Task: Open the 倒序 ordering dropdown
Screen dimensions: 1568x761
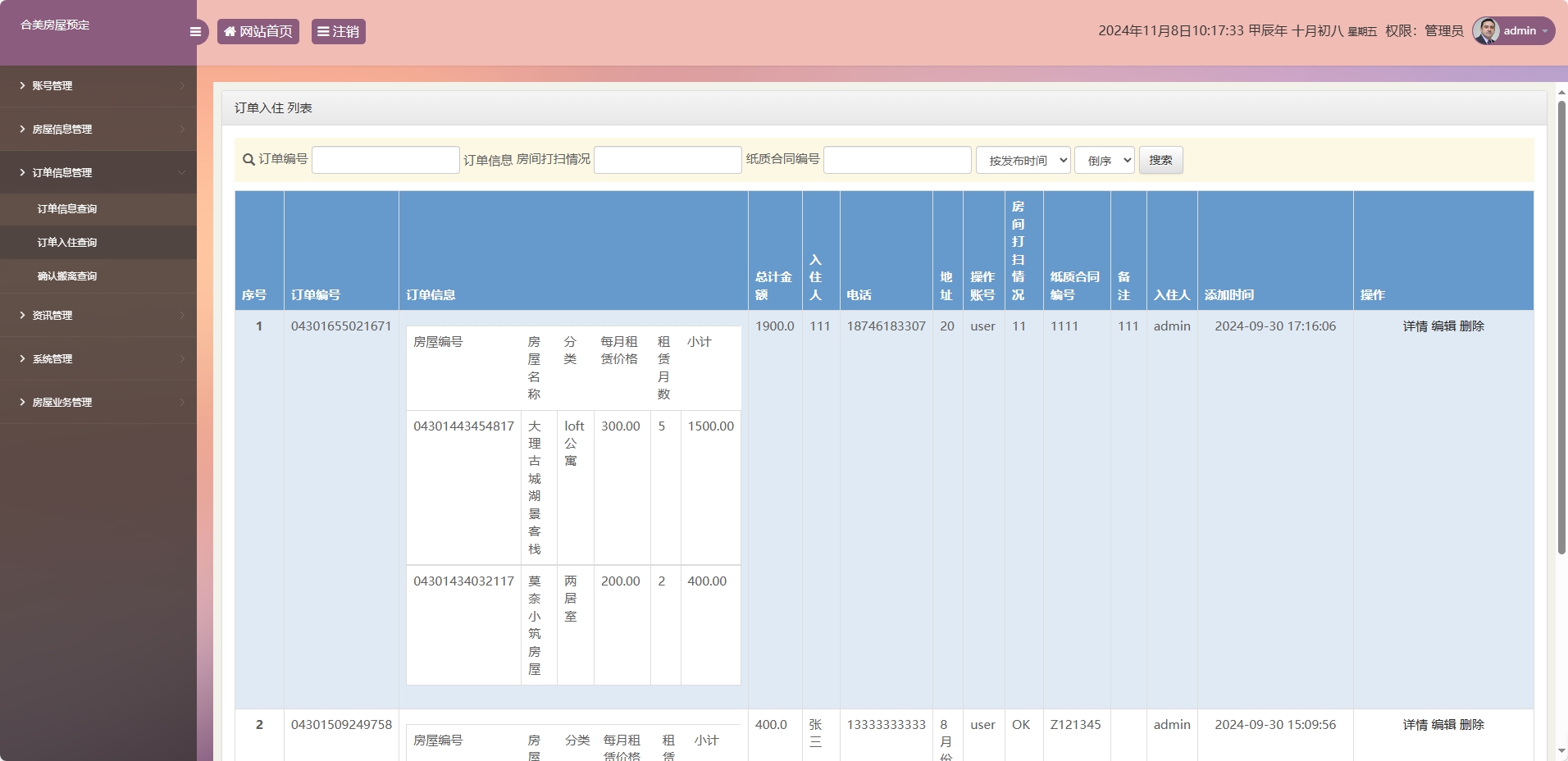Action: 1103,160
